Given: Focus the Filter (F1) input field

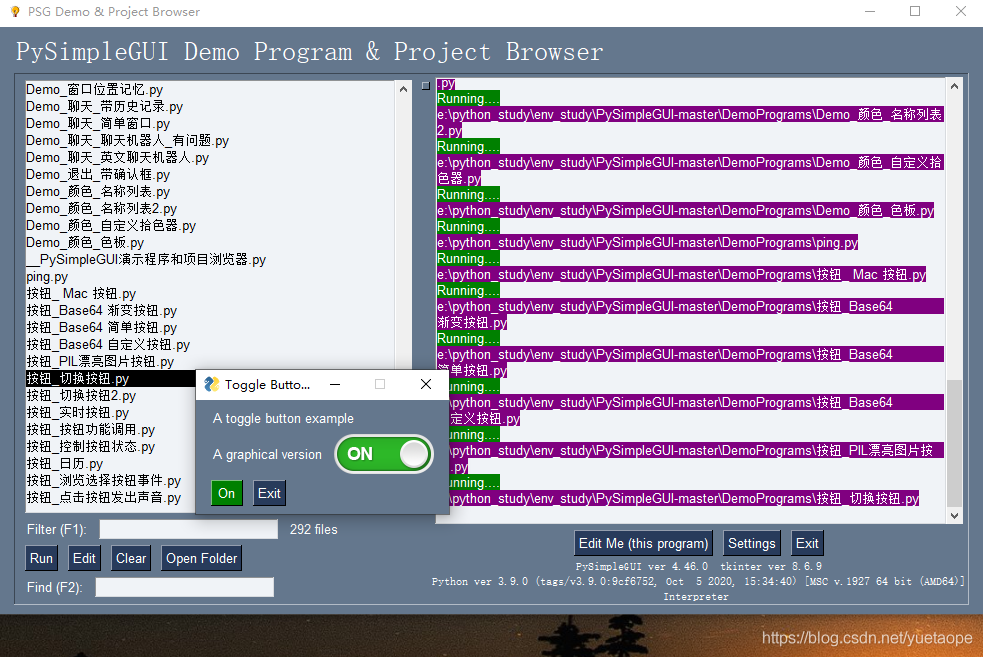Looking at the screenshot, I should (189, 529).
